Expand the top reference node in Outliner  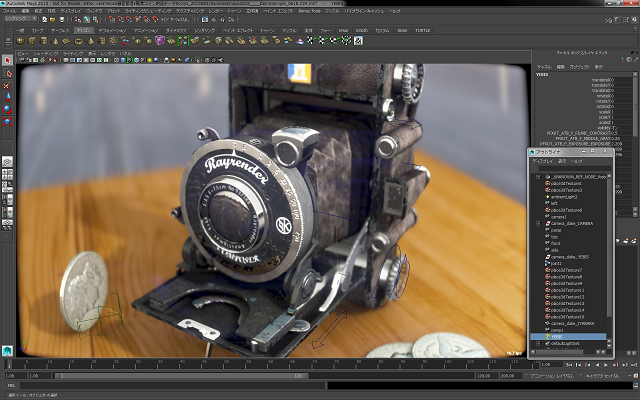coord(538,177)
